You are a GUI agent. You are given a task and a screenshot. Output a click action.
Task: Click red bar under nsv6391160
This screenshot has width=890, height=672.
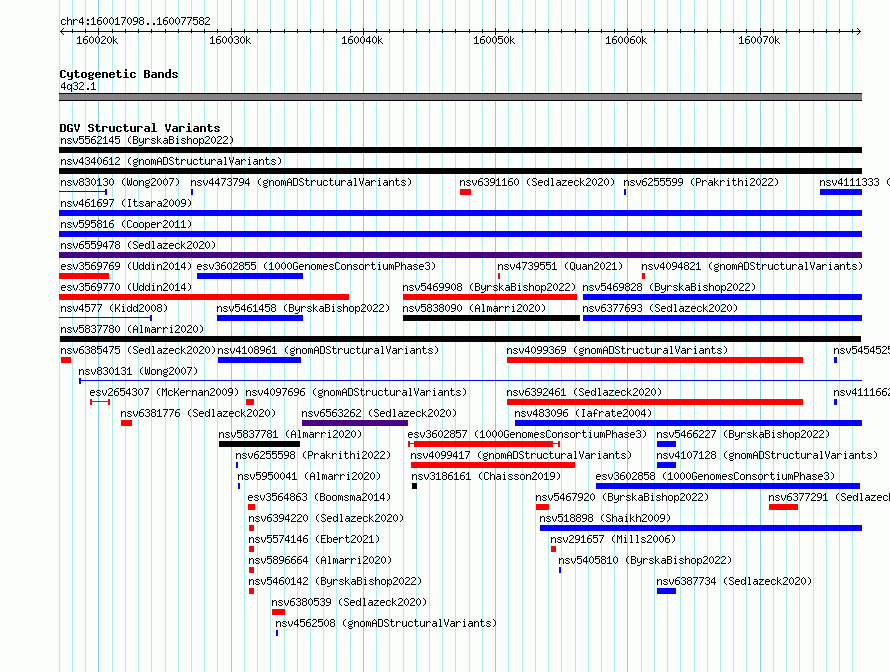click(465, 192)
